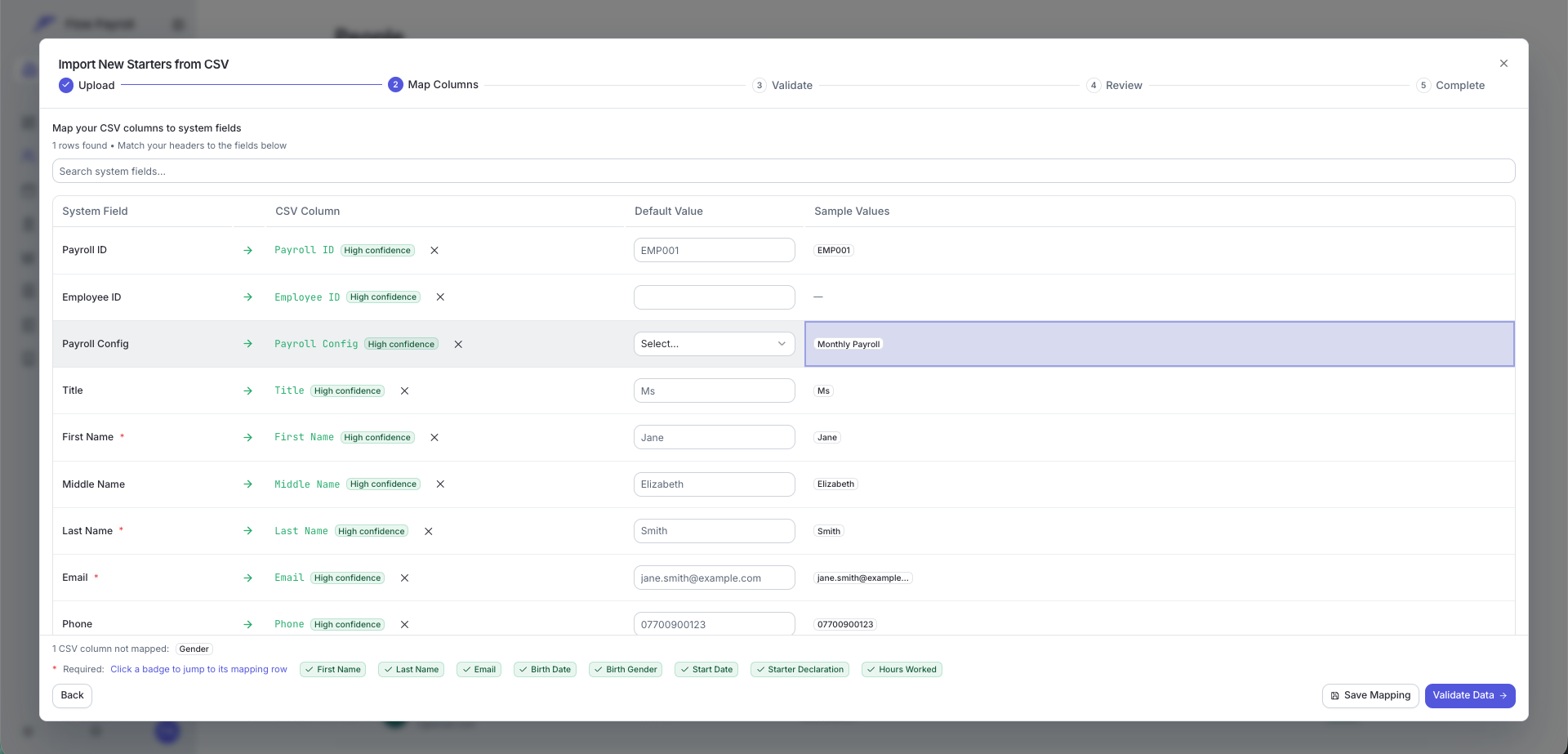The width and height of the screenshot is (1568, 754).
Task: Click the unmapped Gender column badge
Action: (x=194, y=649)
